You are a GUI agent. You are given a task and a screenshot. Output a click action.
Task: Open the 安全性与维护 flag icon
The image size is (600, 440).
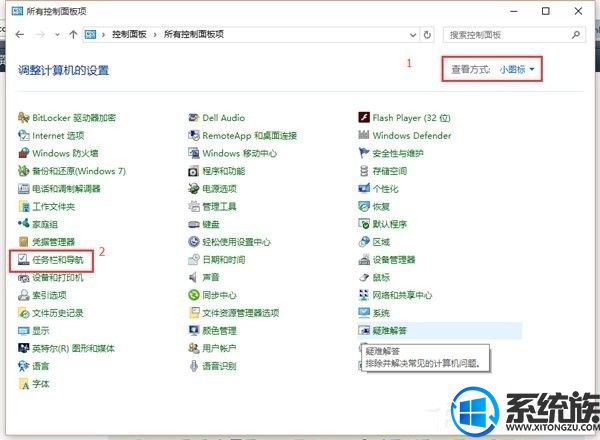pyautogui.click(x=364, y=153)
